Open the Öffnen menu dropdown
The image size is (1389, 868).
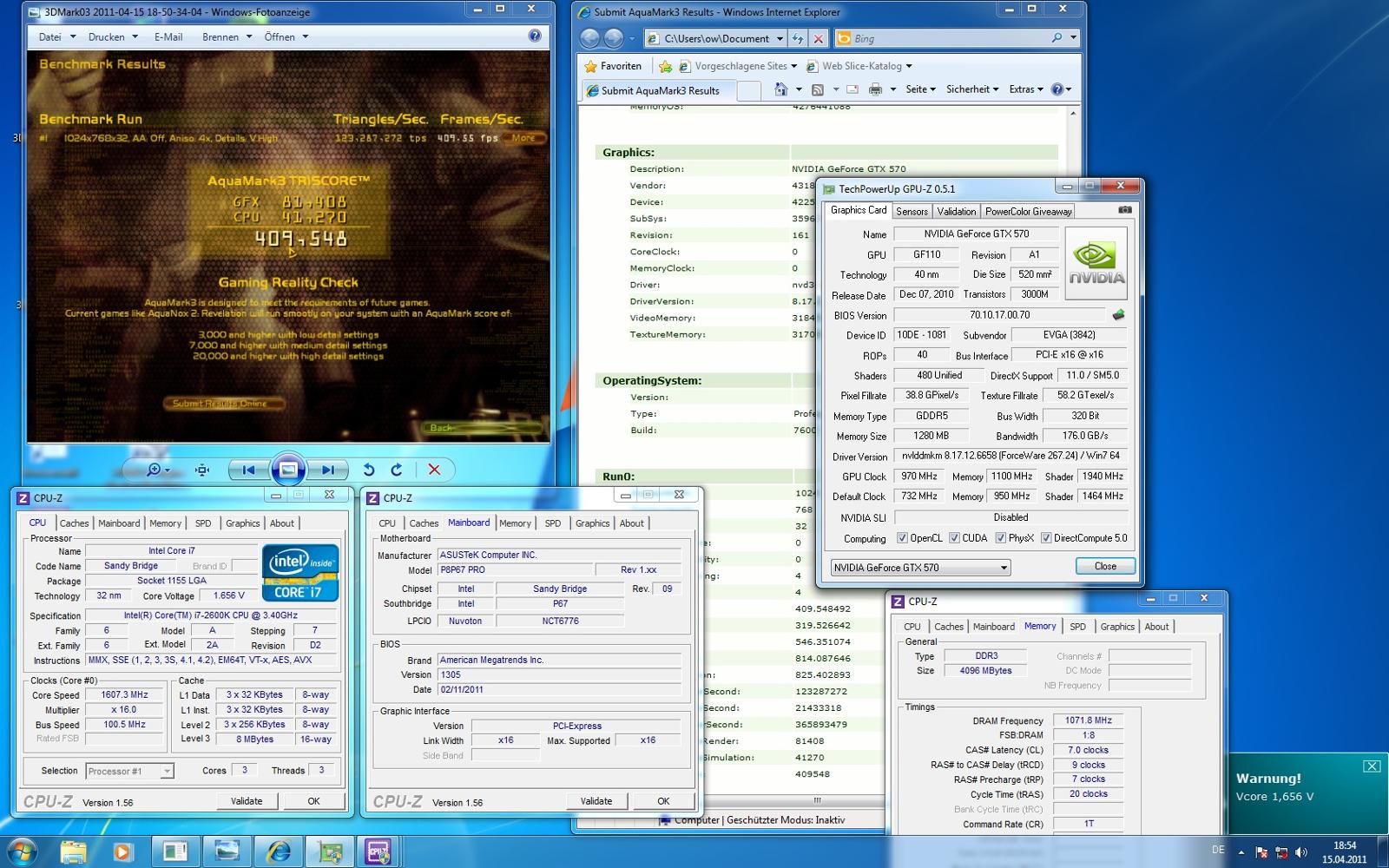[286, 37]
